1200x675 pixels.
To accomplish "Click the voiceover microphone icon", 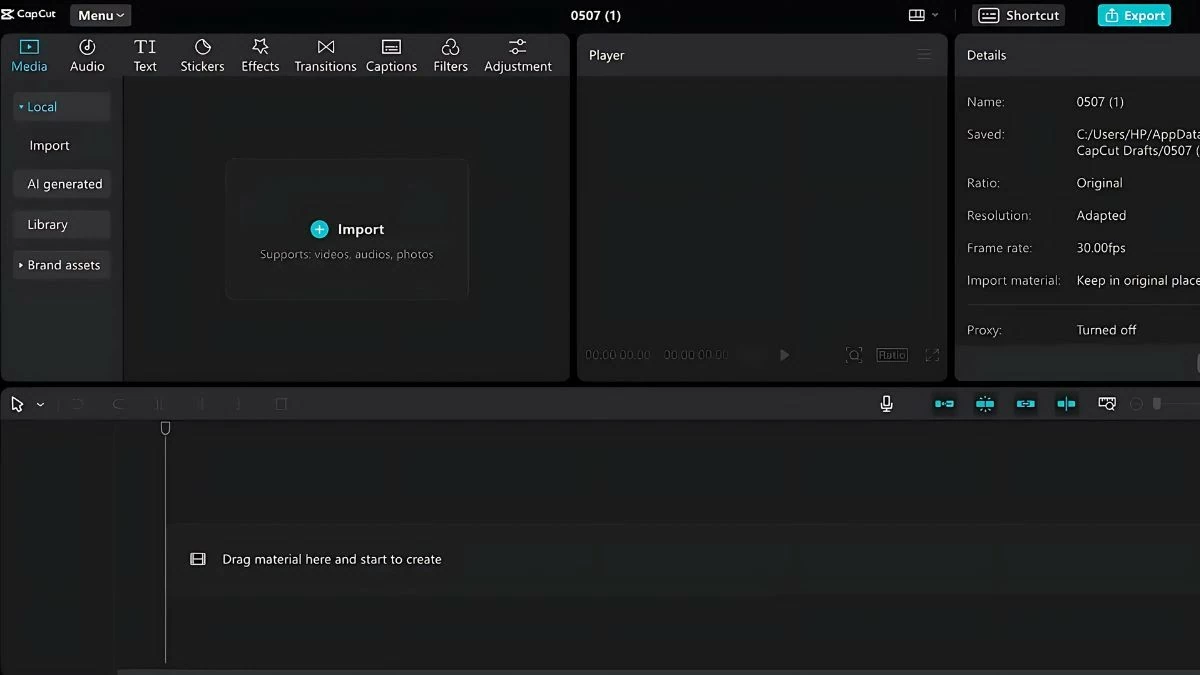I will point(886,403).
